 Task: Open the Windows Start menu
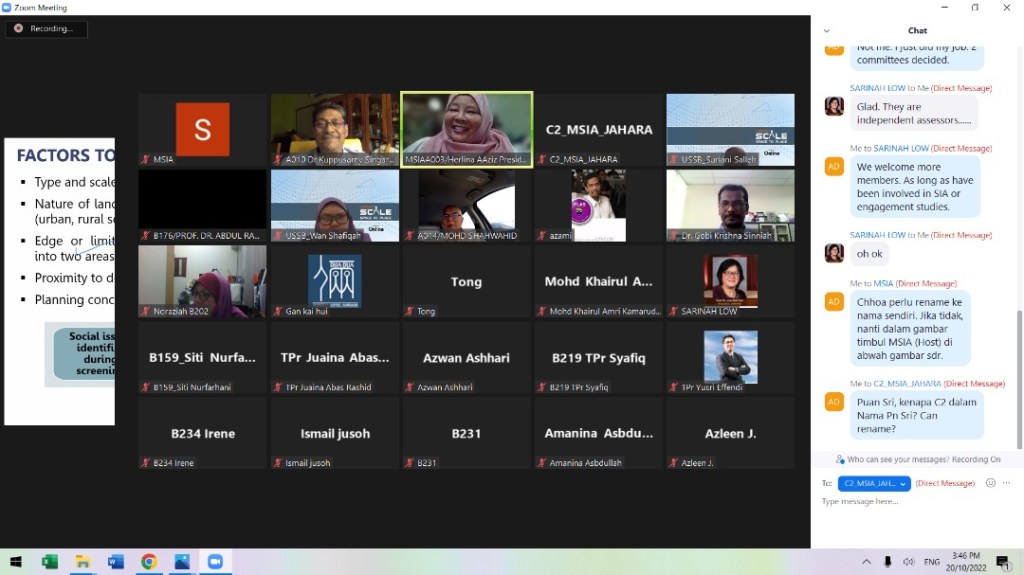[16, 562]
